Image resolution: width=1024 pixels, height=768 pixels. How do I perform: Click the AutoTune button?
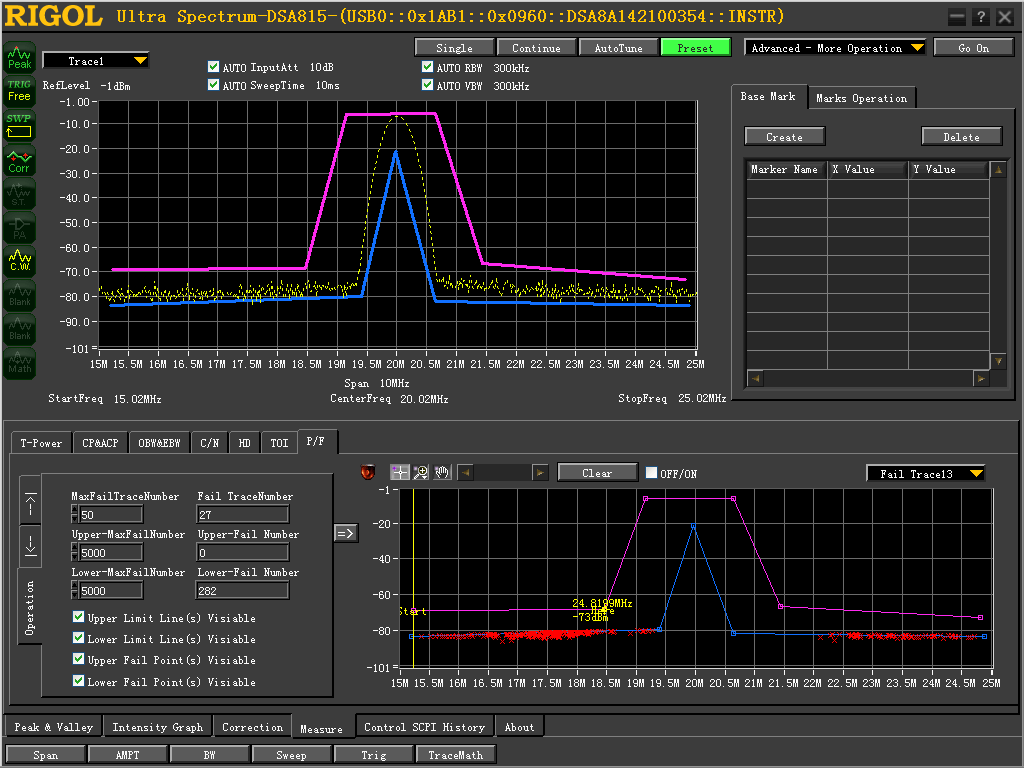click(618, 48)
